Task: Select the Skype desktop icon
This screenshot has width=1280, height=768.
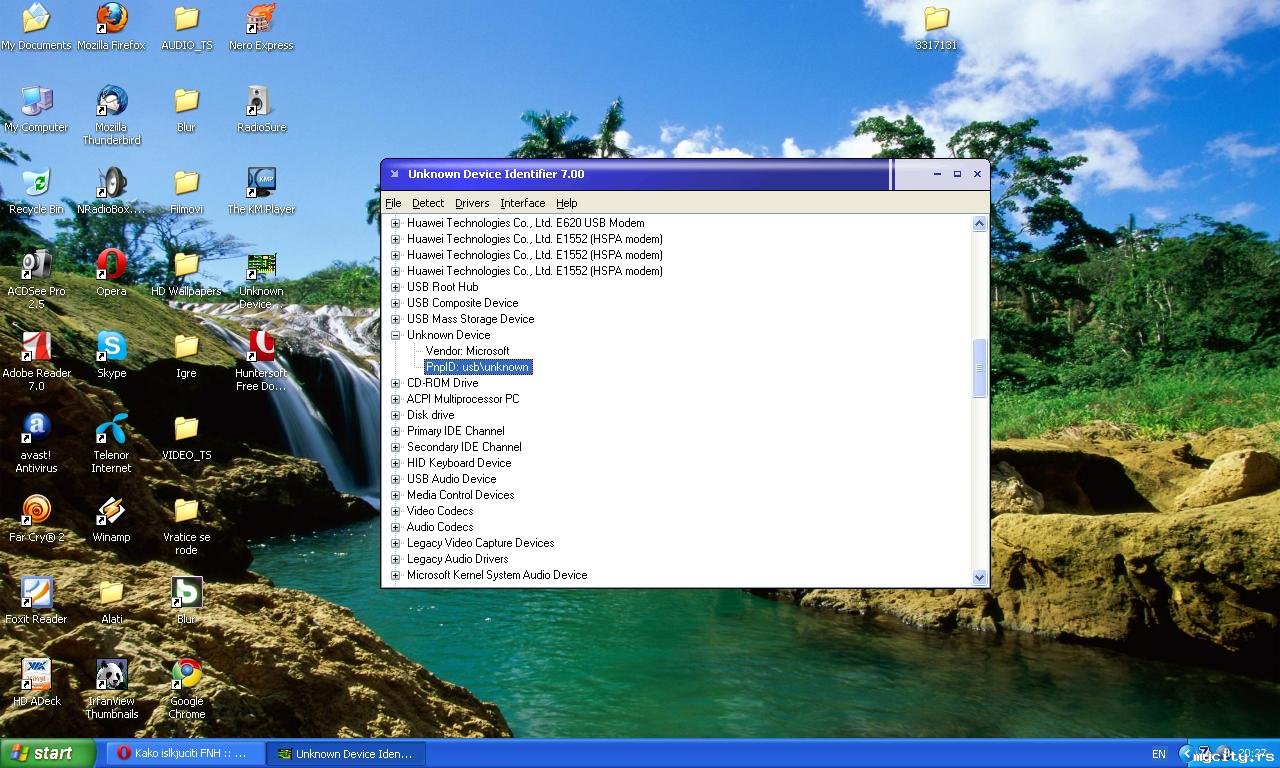Action: (x=111, y=347)
